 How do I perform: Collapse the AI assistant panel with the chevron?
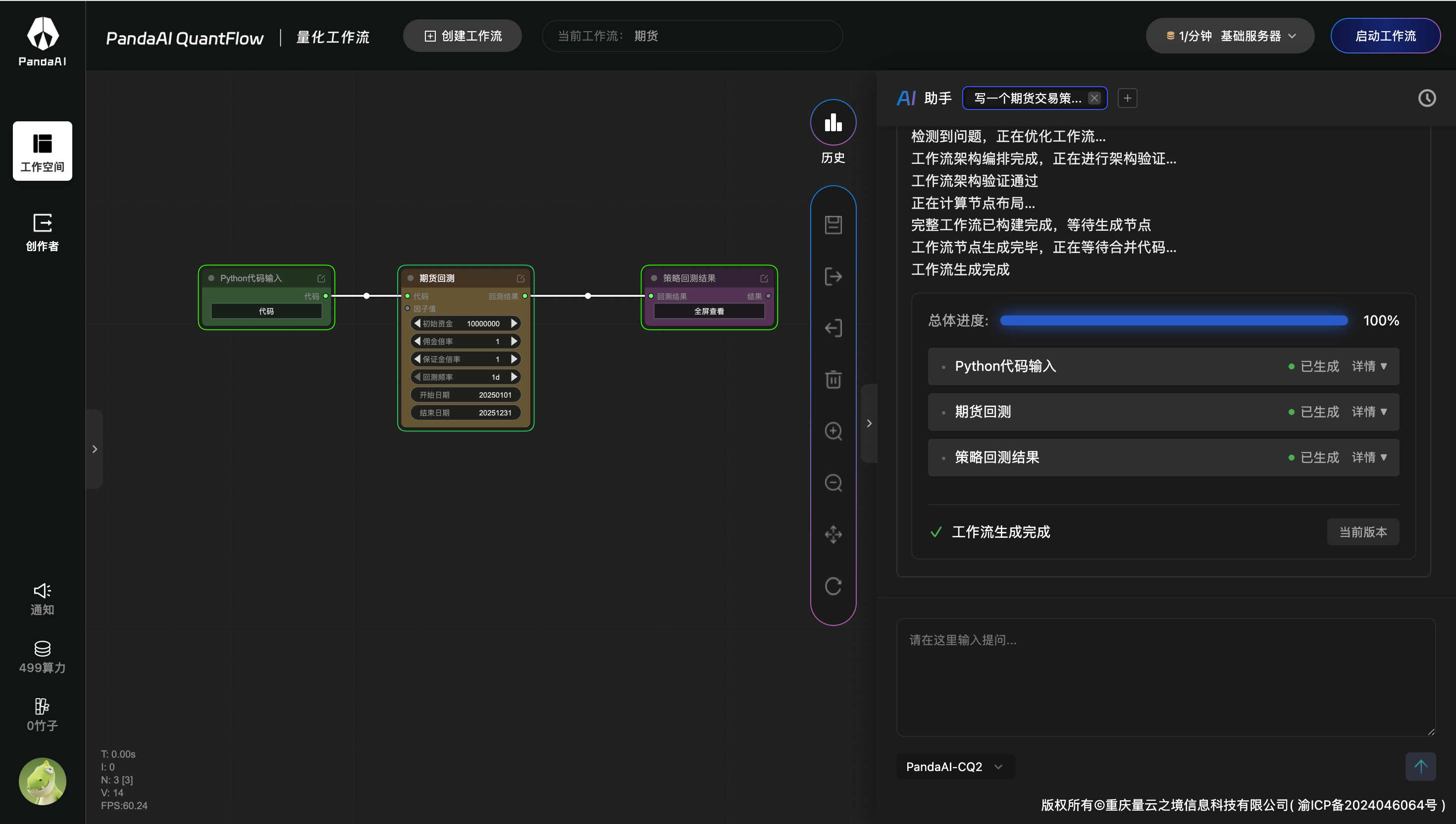click(x=869, y=423)
